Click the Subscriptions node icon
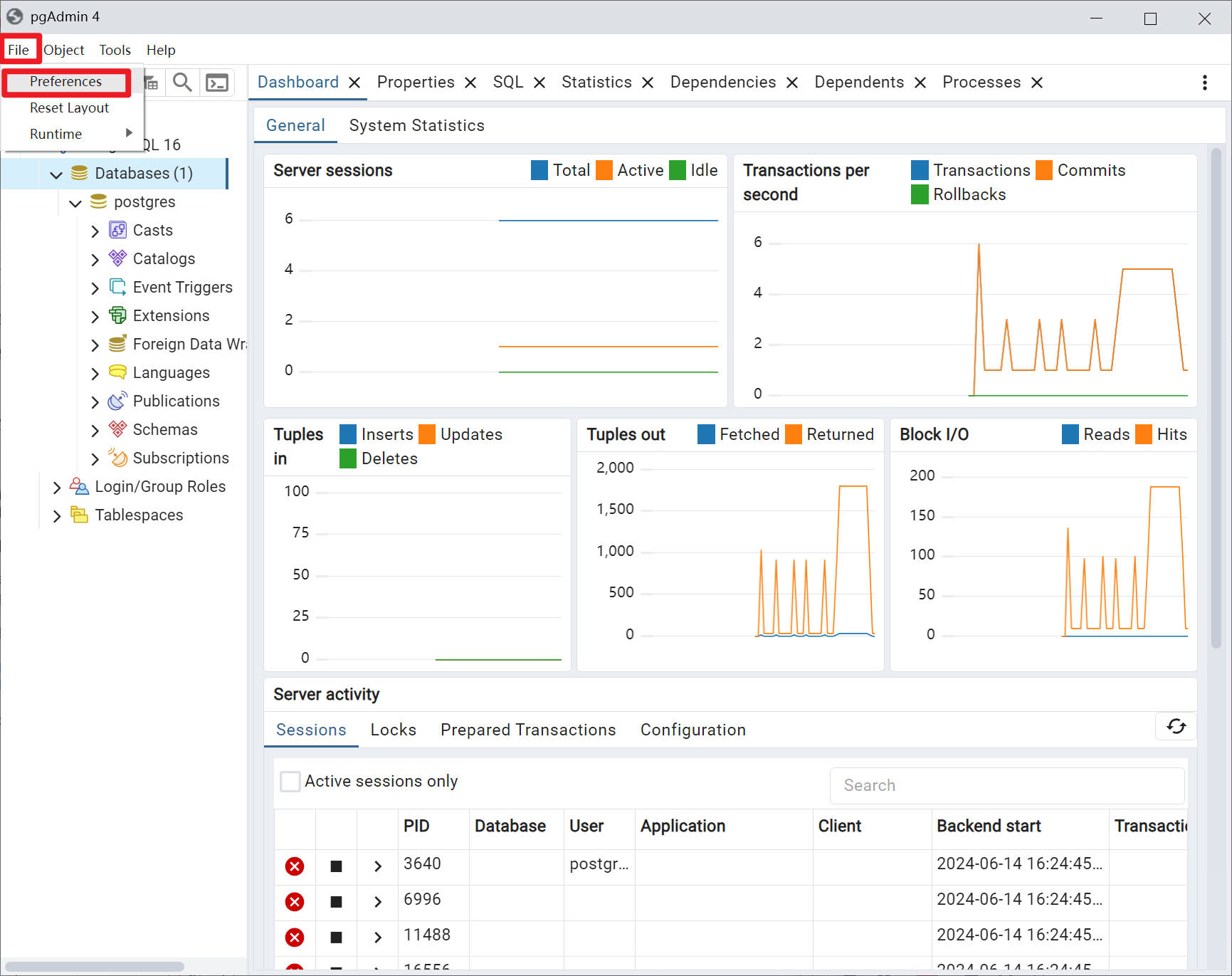 click(117, 458)
